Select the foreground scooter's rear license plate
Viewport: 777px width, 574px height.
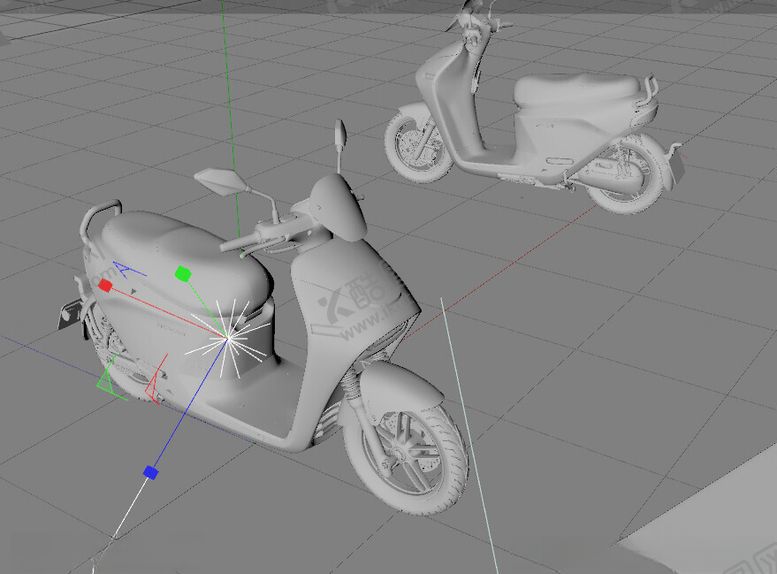coord(66,312)
